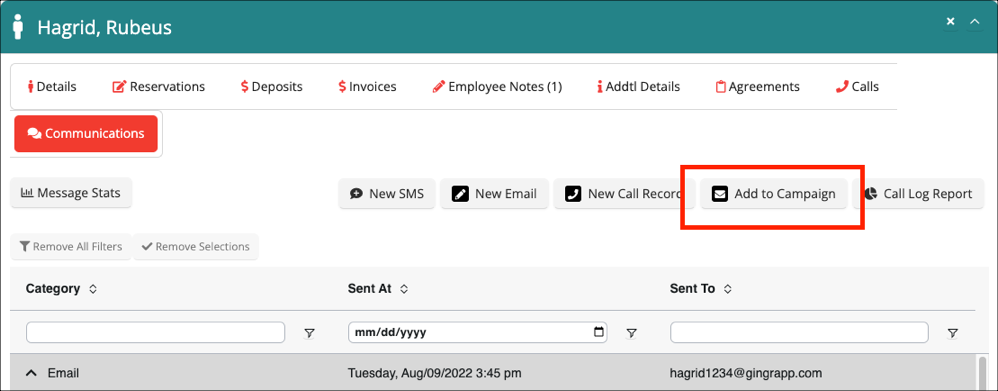Open the Details tab

52,87
